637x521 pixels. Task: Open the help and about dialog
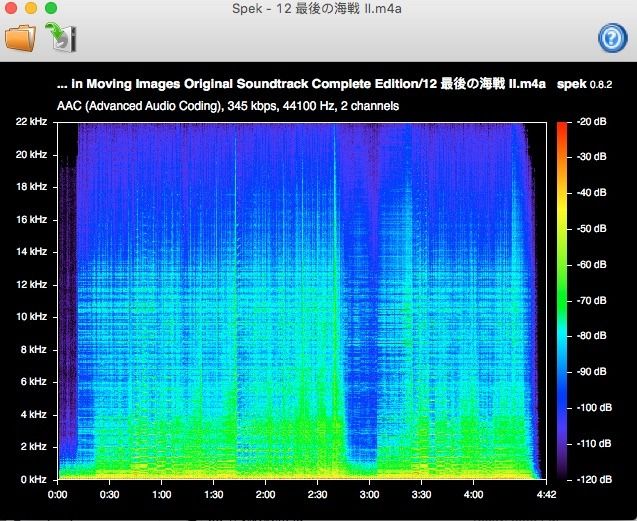(613, 38)
